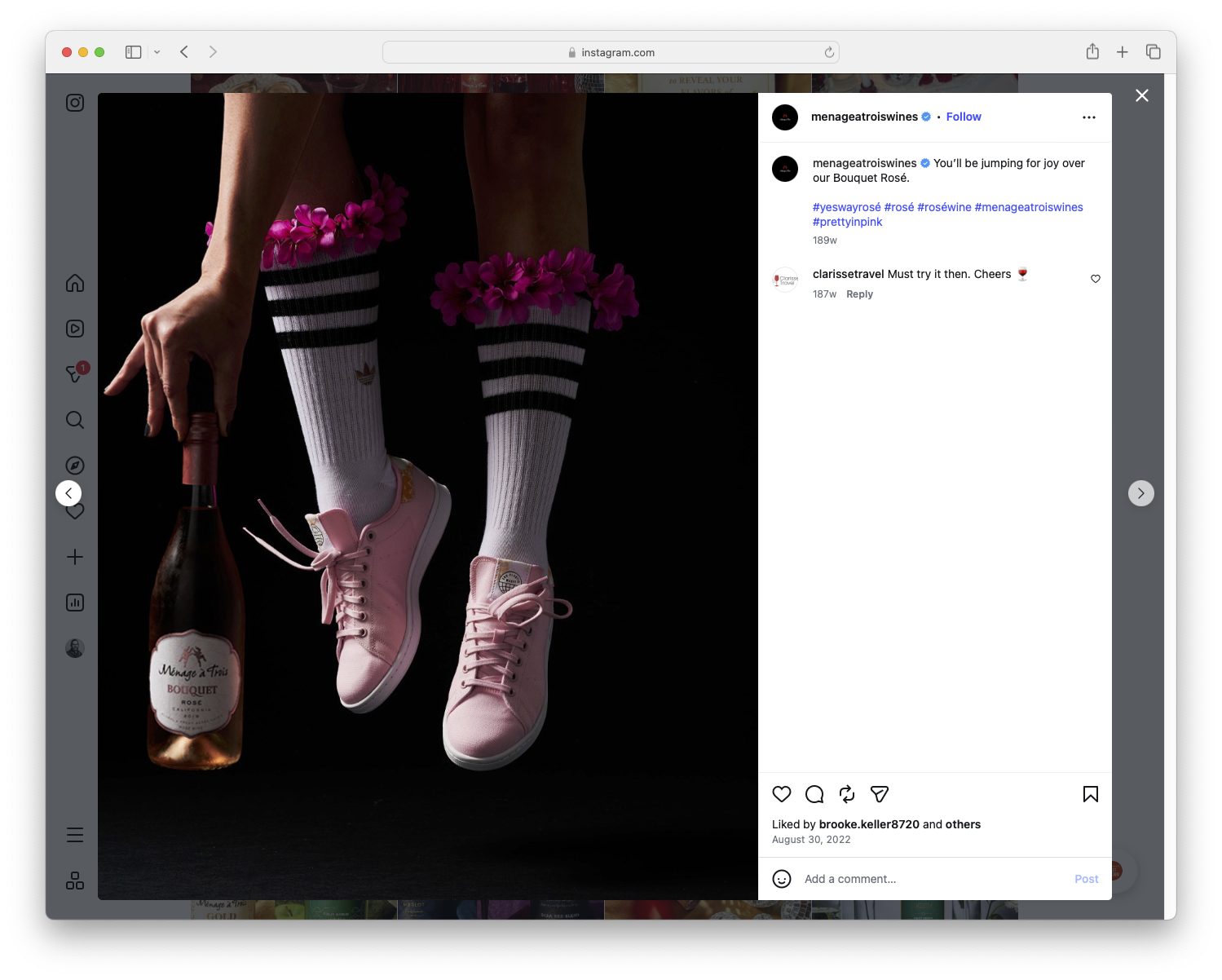Open Messenger direct messages with the notification badge
The width and height of the screenshot is (1222, 980).
[x=74, y=374]
